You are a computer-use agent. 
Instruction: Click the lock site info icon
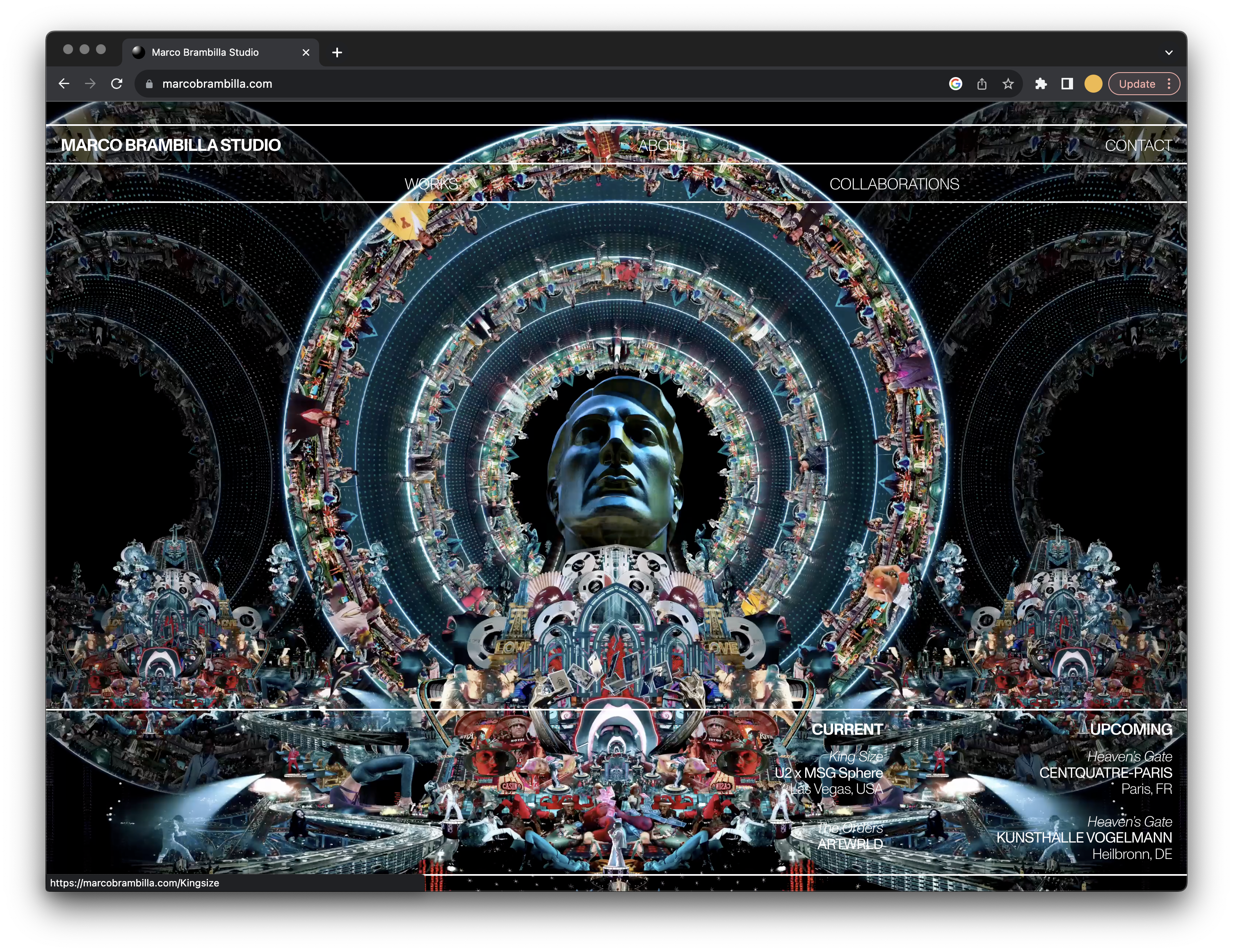pyautogui.click(x=149, y=84)
